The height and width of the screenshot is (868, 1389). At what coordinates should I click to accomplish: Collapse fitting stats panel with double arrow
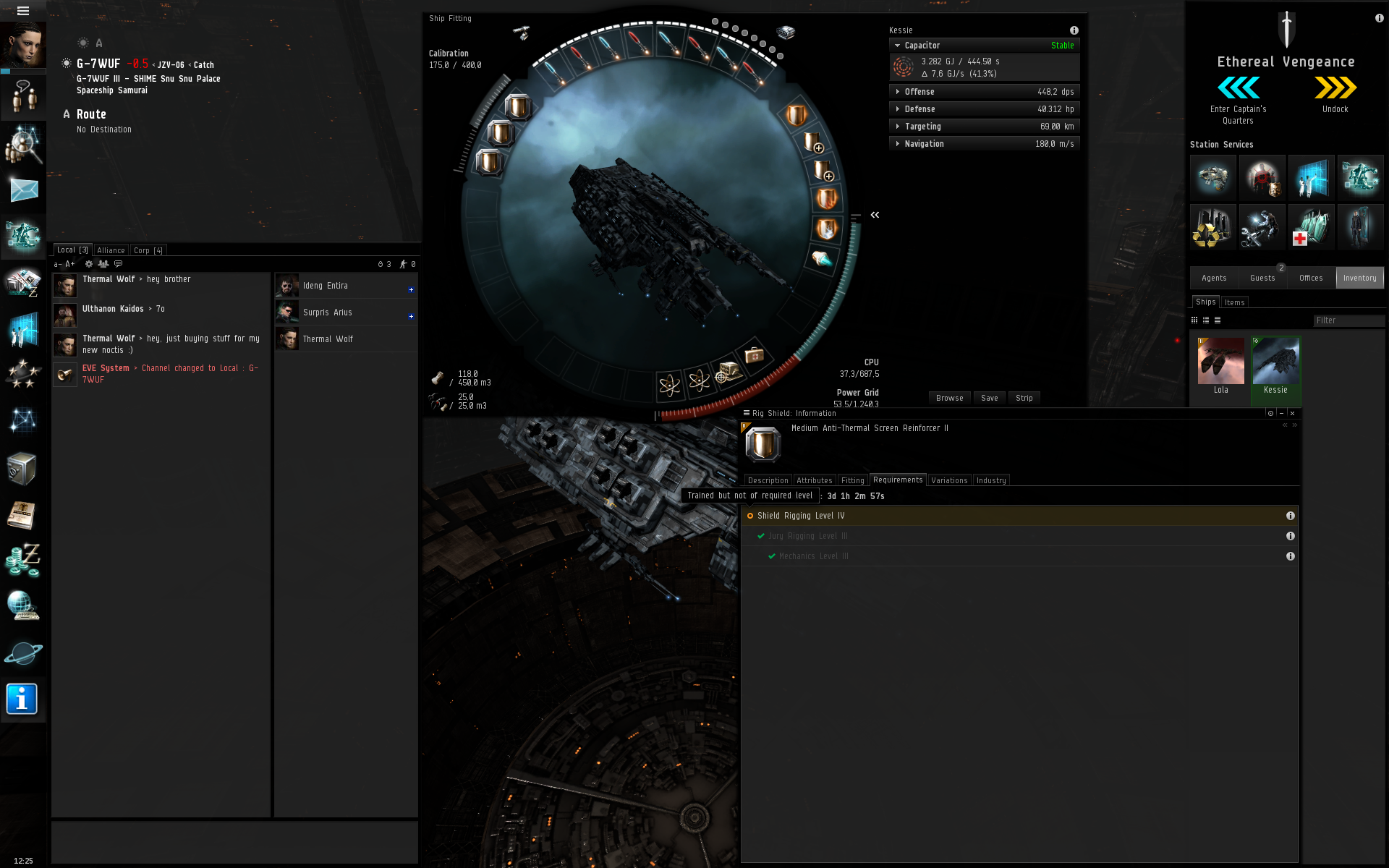pos(875,215)
